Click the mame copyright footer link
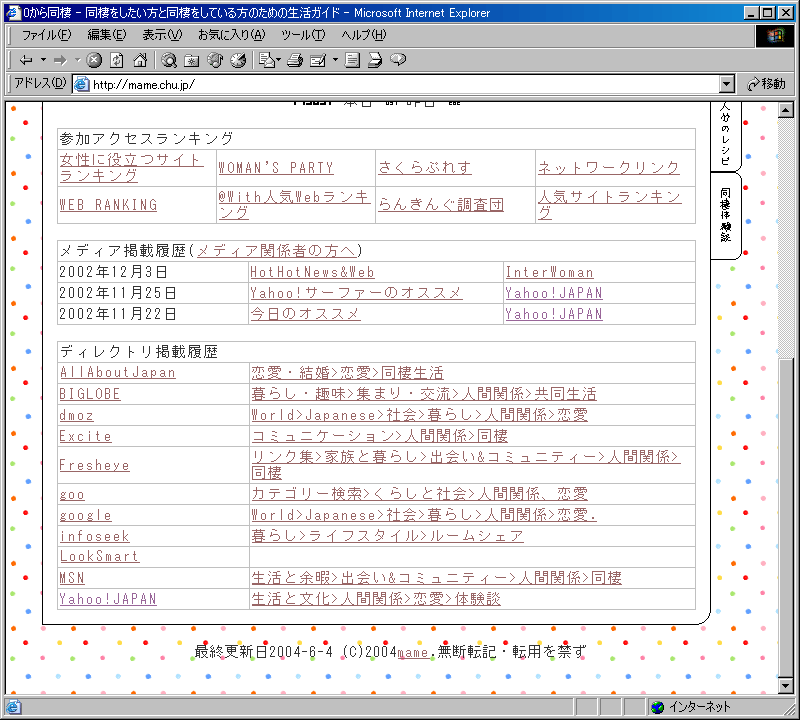 tap(413, 652)
